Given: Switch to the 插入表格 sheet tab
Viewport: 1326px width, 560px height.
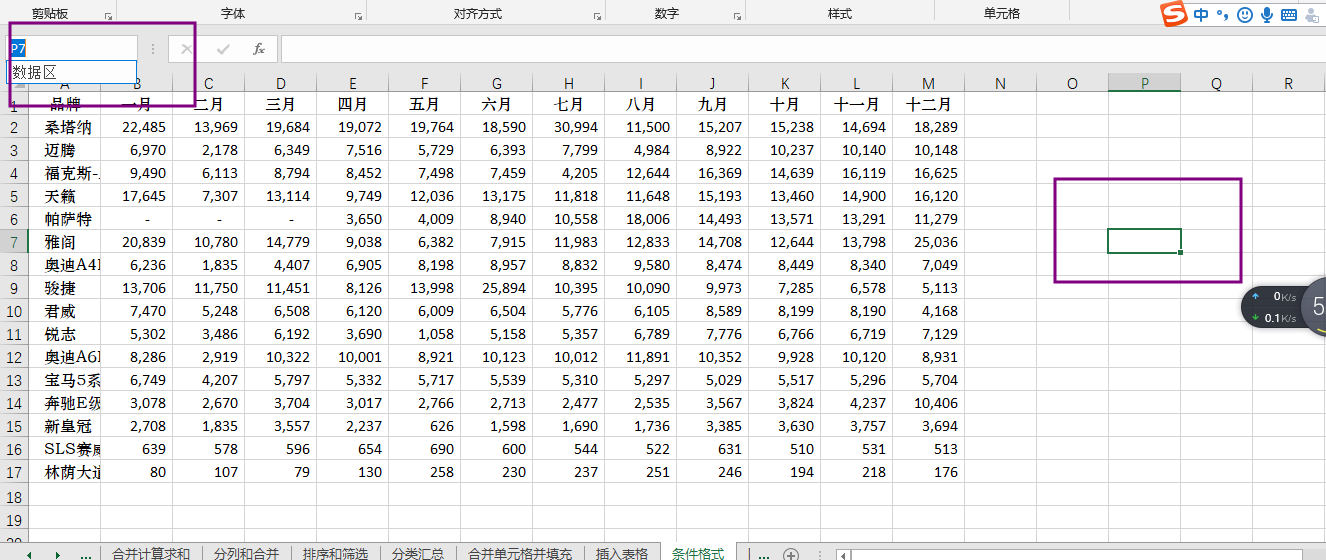Looking at the screenshot, I should (x=622, y=553).
